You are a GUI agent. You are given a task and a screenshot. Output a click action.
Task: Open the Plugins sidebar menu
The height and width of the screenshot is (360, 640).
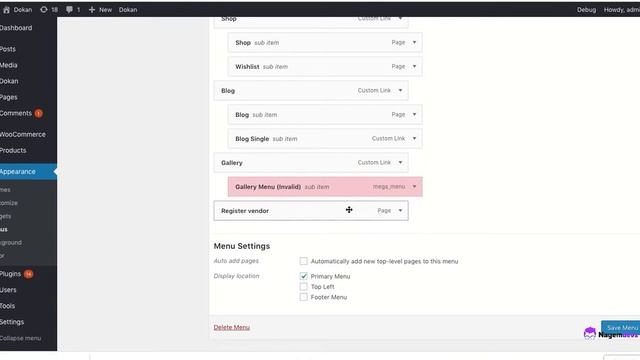point(11,273)
